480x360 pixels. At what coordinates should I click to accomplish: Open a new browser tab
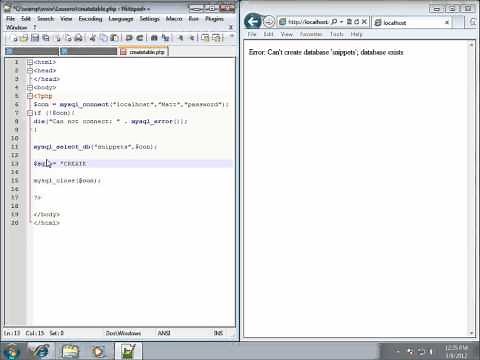(x=459, y=22)
